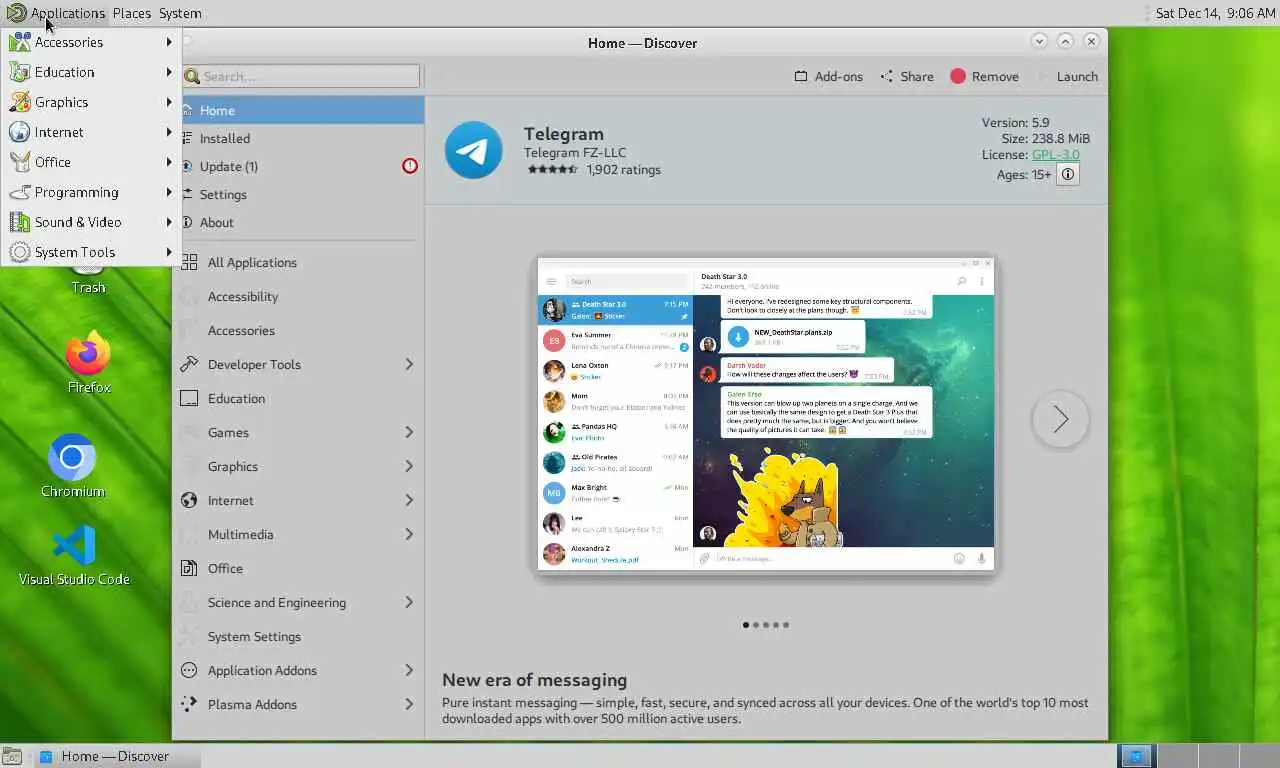This screenshot has width=1280, height=768.
Task: Open Chromium desktop icon
Action: (72, 465)
